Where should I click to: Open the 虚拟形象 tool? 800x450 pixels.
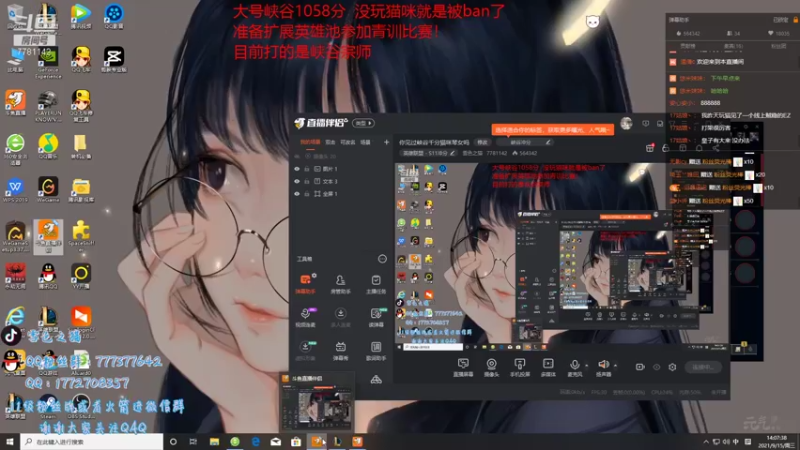pyautogui.click(x=305, y=351)
